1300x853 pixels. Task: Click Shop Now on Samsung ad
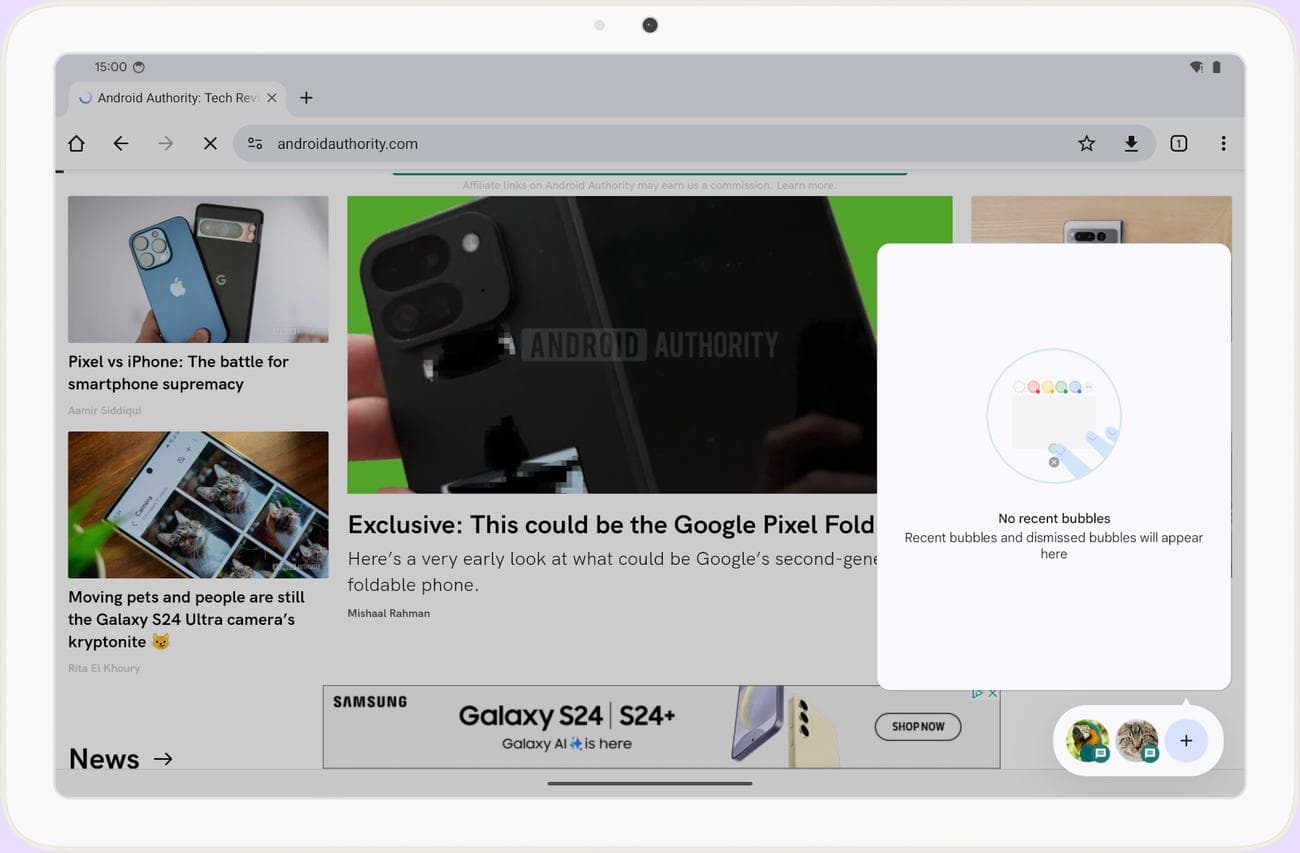[x=917, y=727]
